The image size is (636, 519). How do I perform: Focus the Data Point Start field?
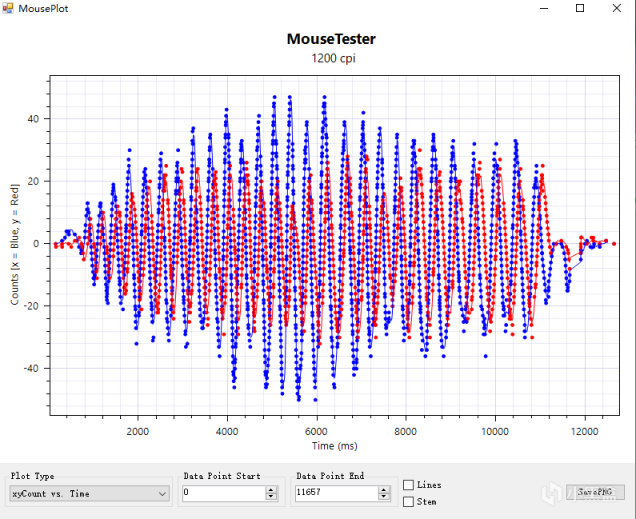223,493
